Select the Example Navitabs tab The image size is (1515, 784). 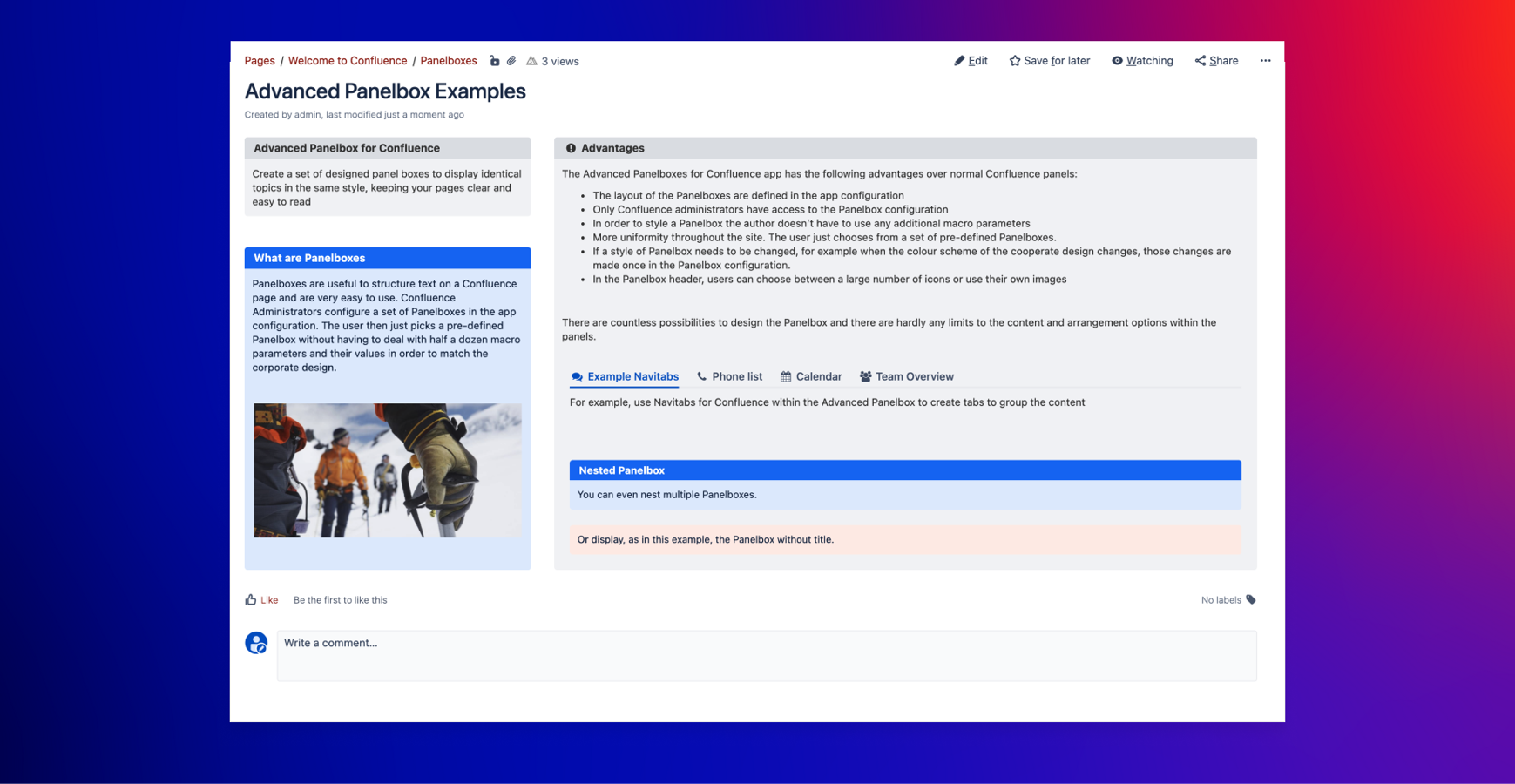click(x=632, y=376)
